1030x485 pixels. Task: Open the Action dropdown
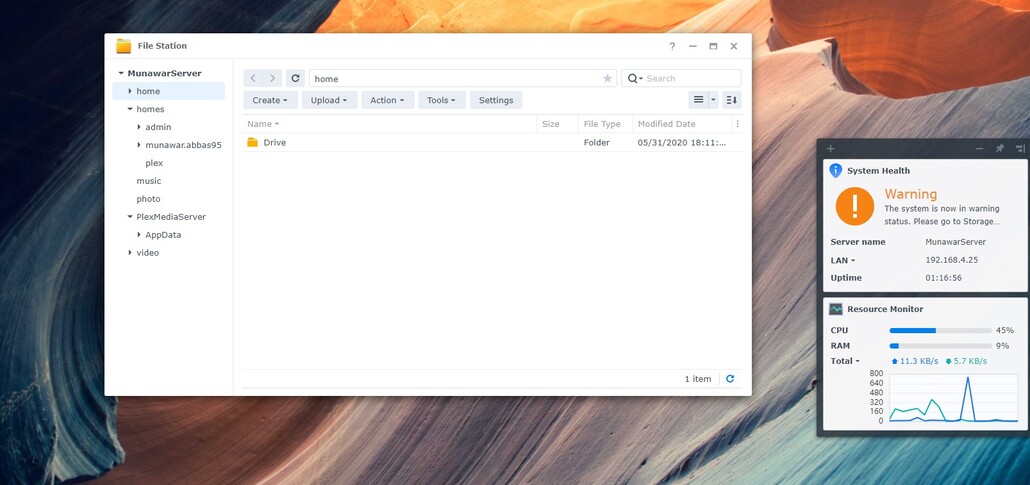point(388,100)
